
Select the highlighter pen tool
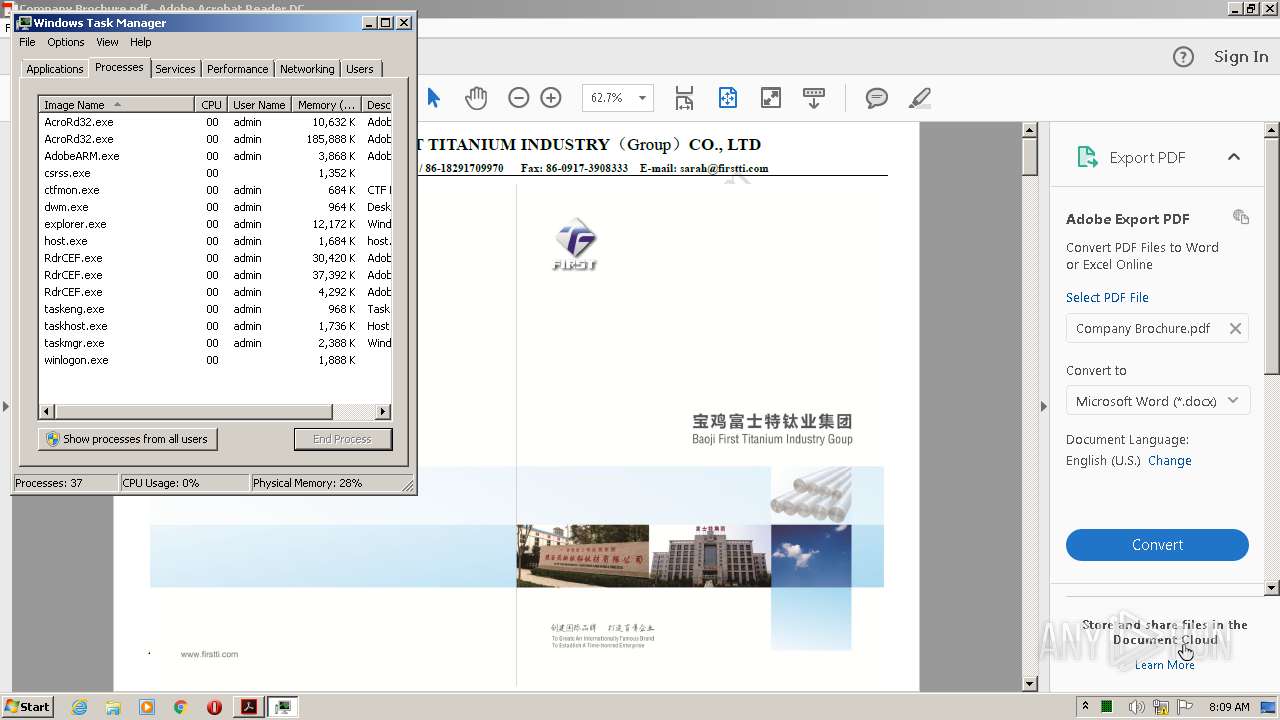click(920, 97)
